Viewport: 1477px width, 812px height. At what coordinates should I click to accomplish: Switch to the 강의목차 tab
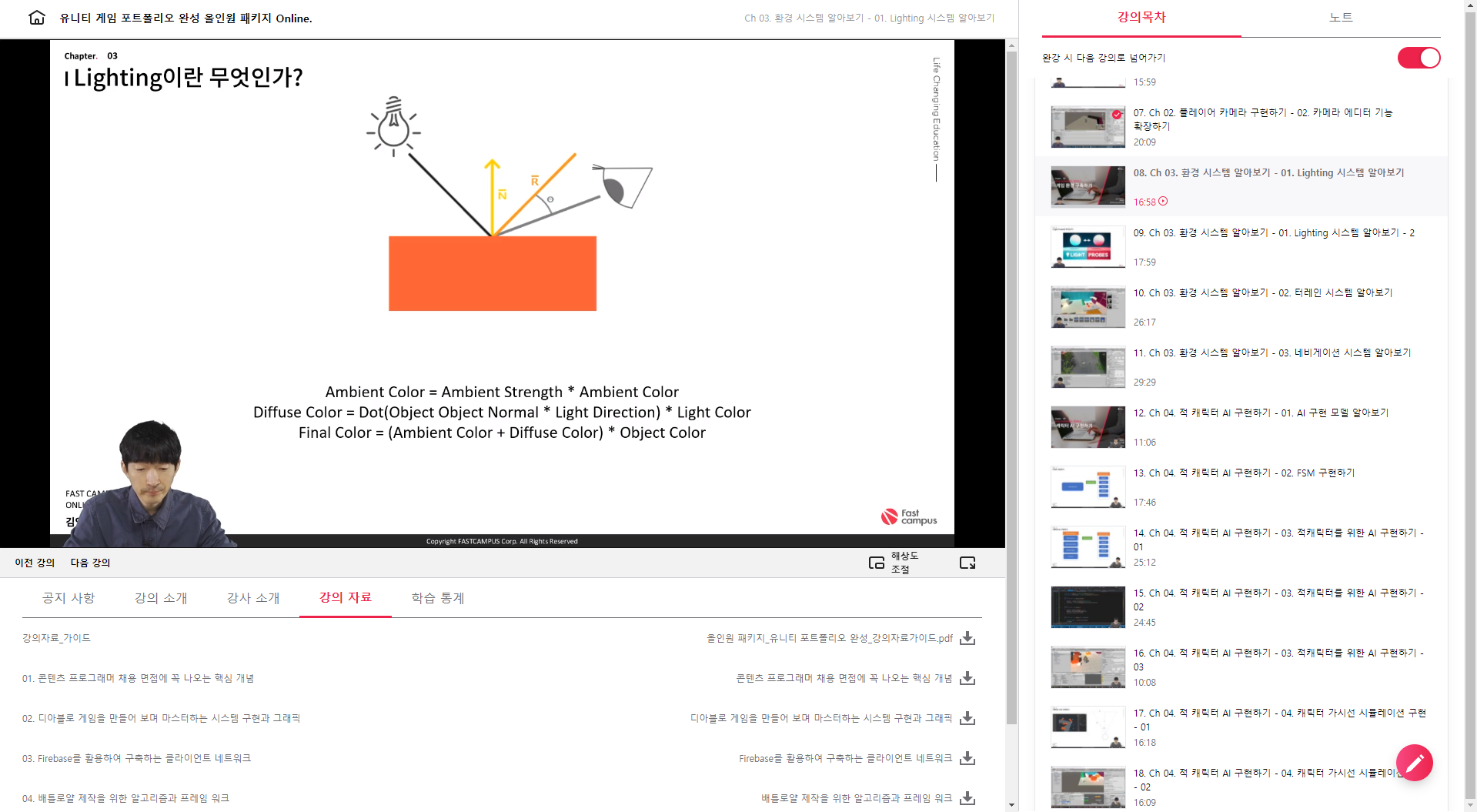tap(1141, 18)
